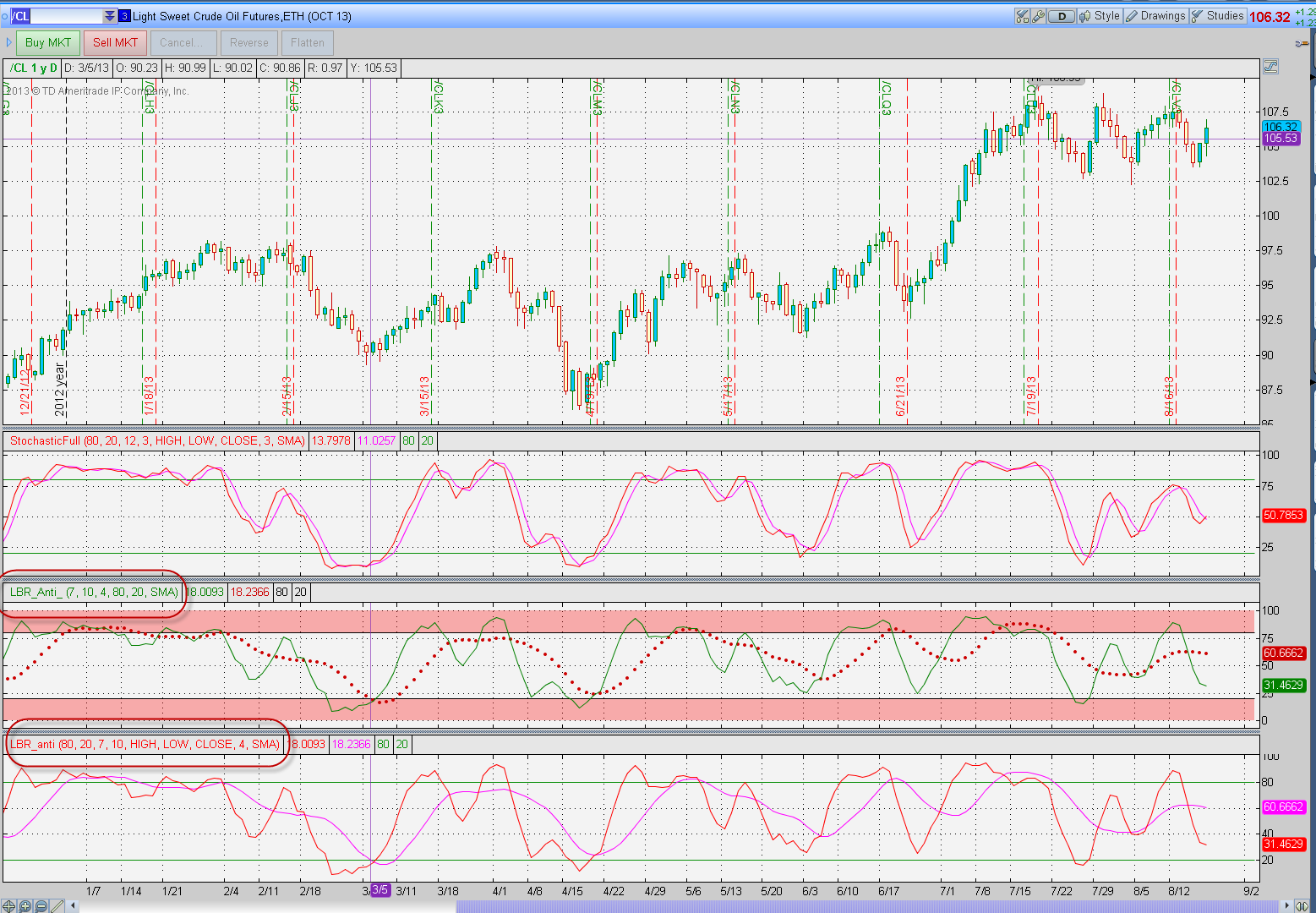Click the 7/22 date on time axis
The height and width of the screenshot is (913, 1316).
[x=1062, y=891]
